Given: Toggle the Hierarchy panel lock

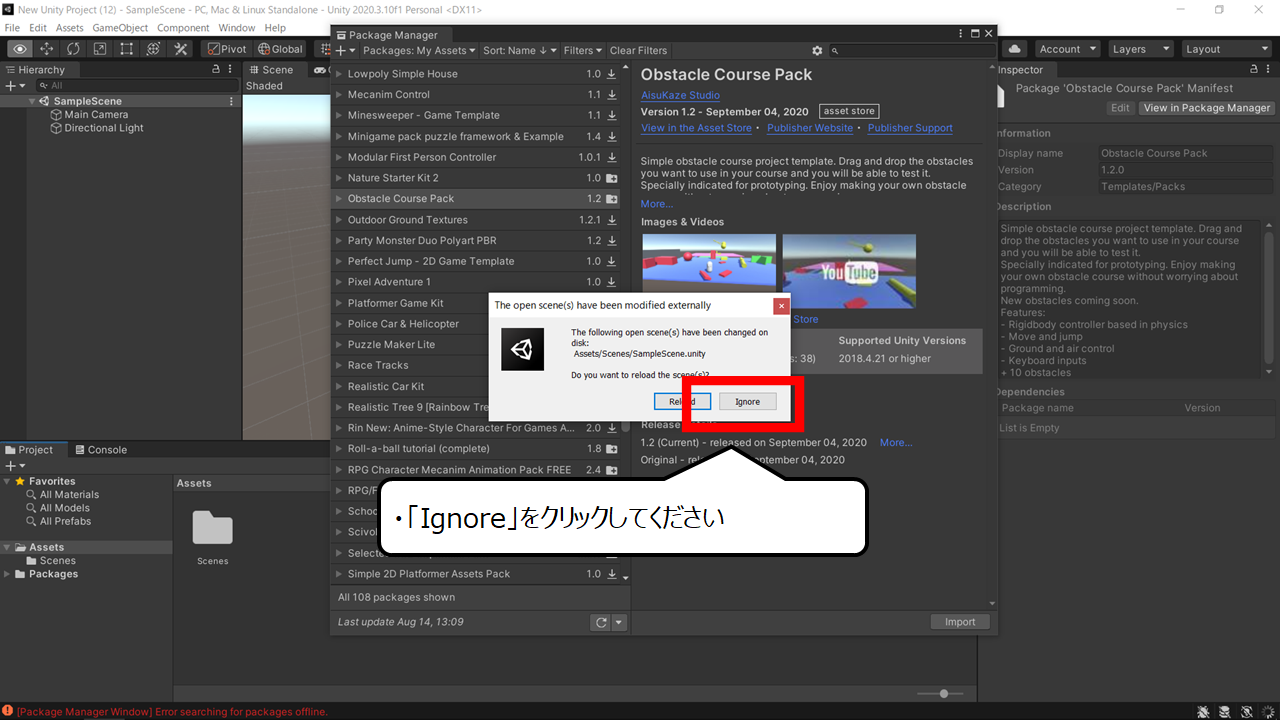Looking at the screenshot, I should pos(216,70).
